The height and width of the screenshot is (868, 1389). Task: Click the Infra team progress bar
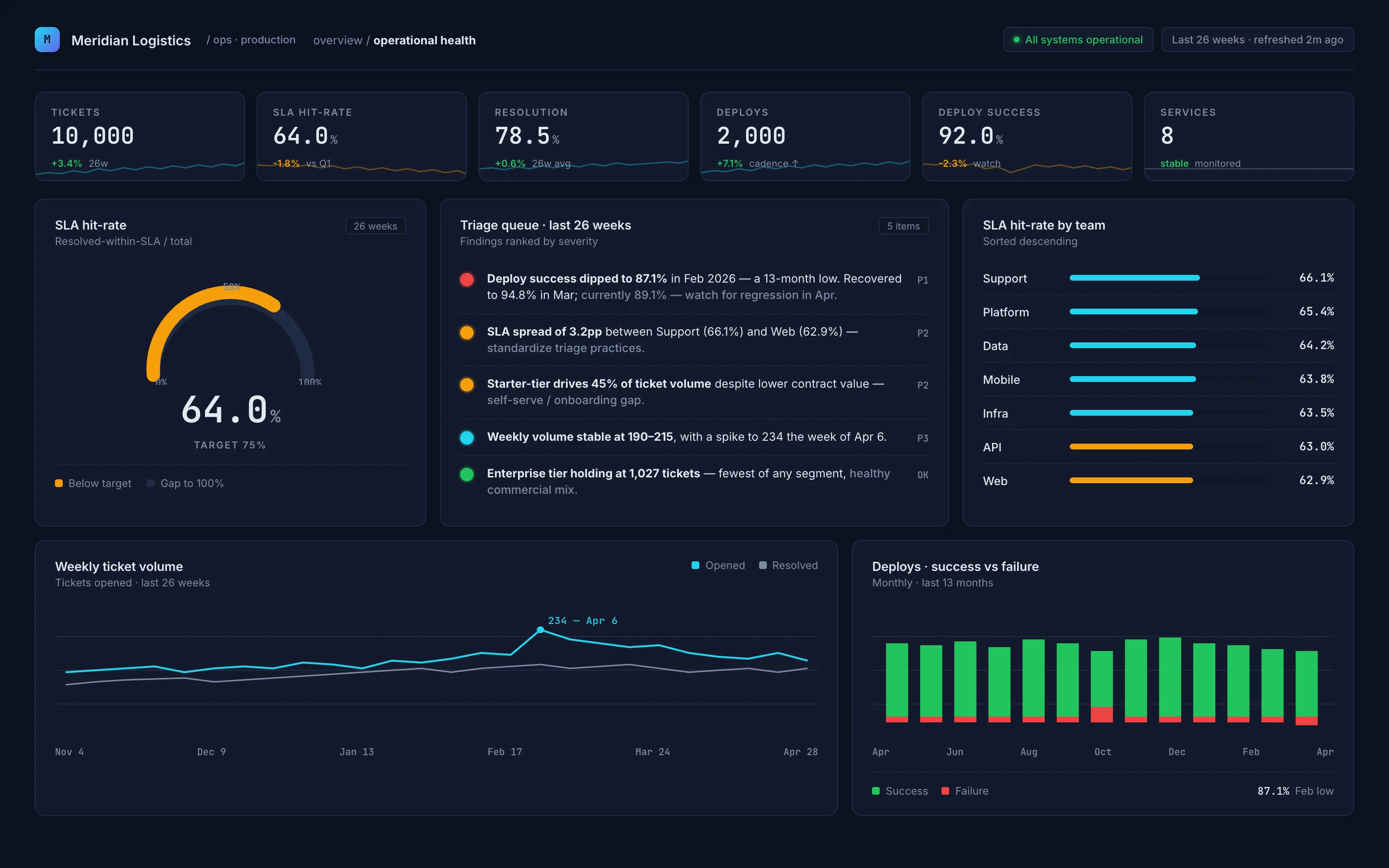tap(1131, 413)
